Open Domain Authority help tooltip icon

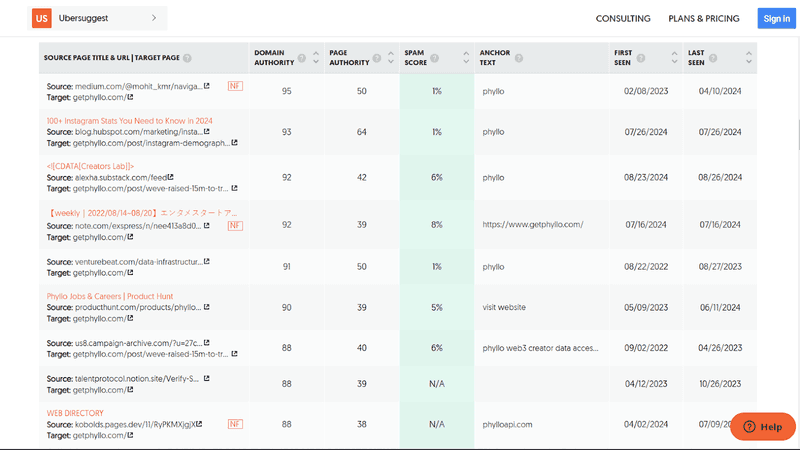click(302, 58)
